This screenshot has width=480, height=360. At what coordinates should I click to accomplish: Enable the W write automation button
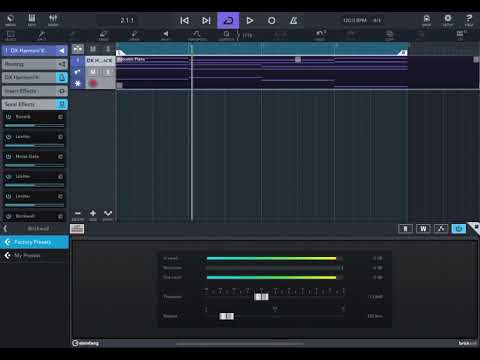coord(423,229)
